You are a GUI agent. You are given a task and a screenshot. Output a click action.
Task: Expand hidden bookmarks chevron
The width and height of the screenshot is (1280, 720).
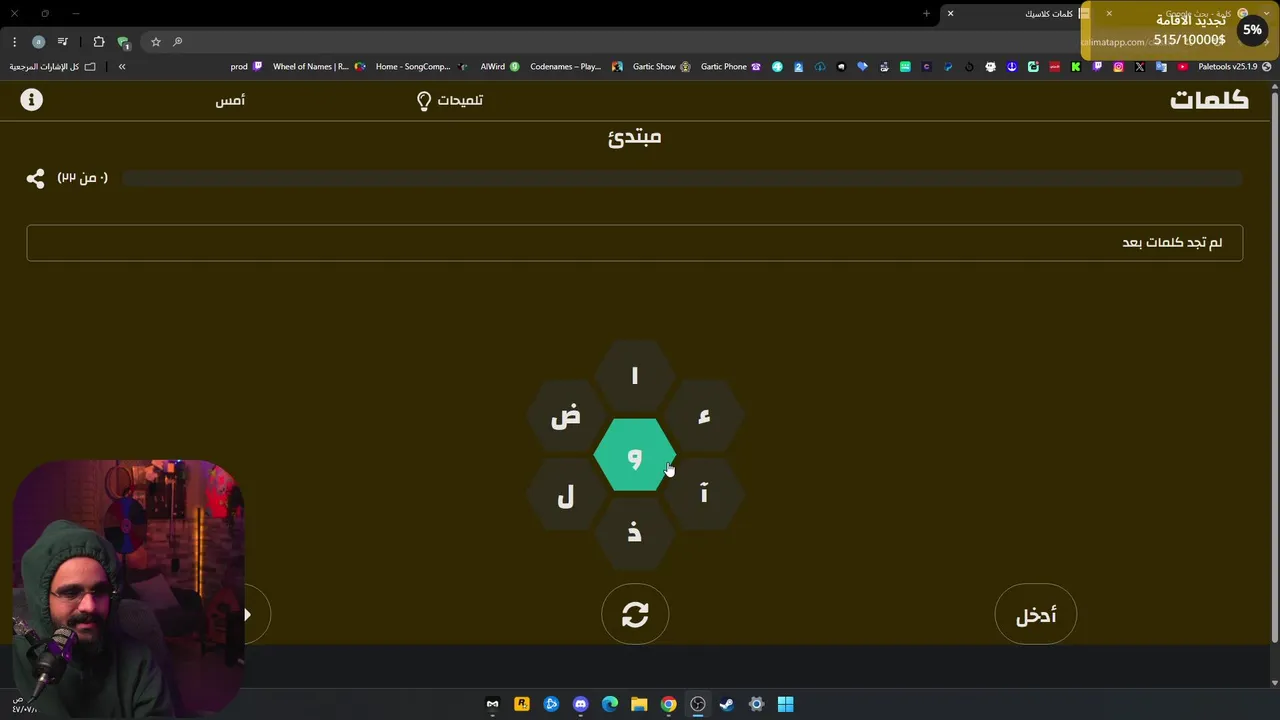tap(122, 67)
